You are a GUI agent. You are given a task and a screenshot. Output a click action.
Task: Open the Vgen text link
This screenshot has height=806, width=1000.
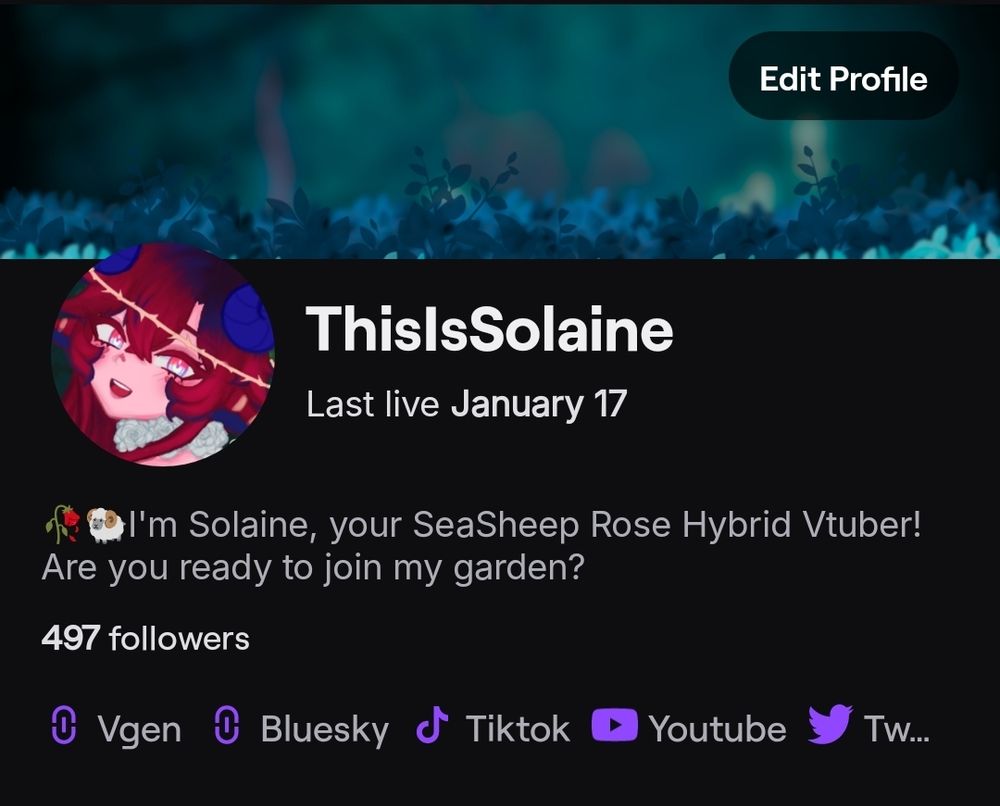point(139,729)
